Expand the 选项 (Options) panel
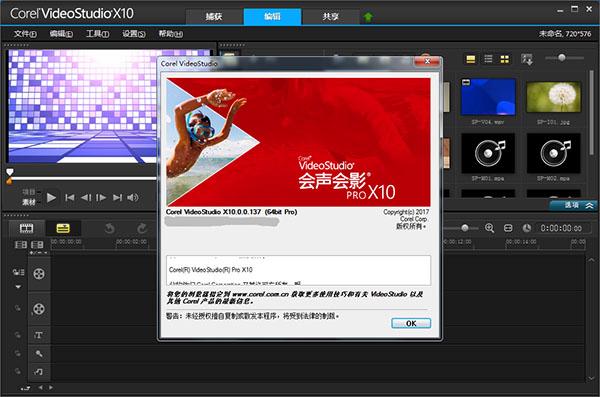This screenshot has height=397, width=600. 574,206
